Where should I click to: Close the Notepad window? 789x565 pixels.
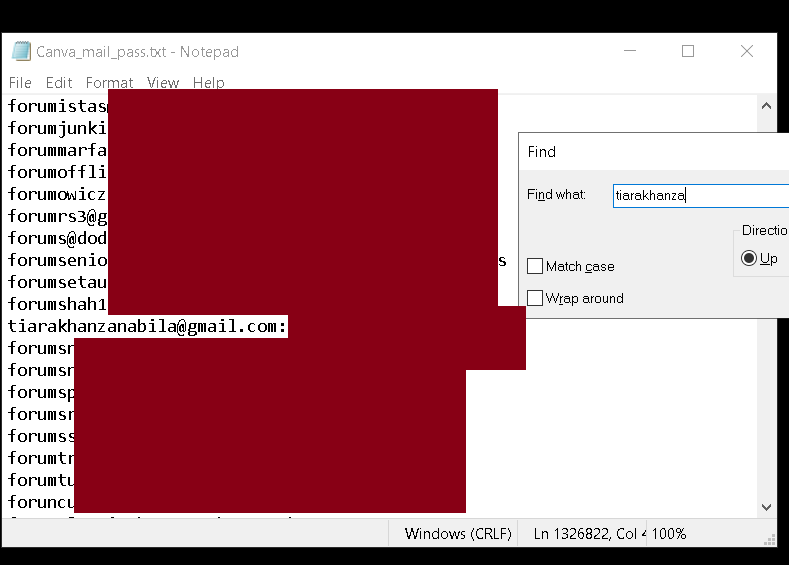point(747,51)
